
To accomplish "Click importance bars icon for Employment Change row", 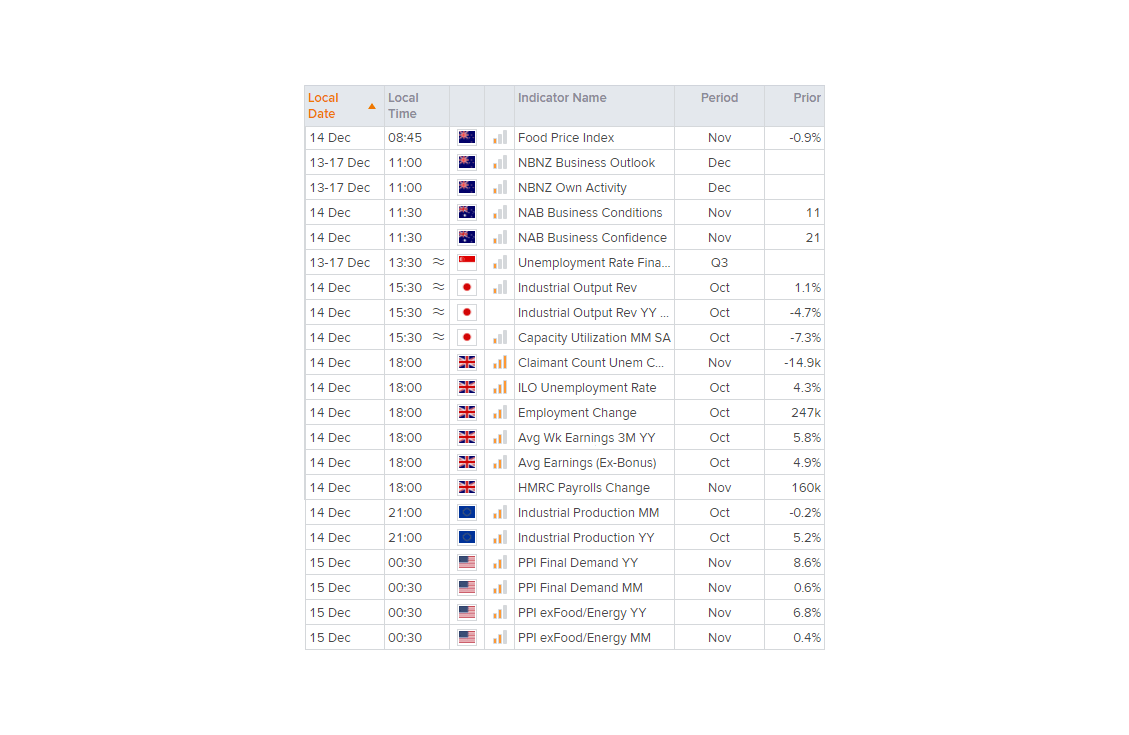I will click(499, 413).
